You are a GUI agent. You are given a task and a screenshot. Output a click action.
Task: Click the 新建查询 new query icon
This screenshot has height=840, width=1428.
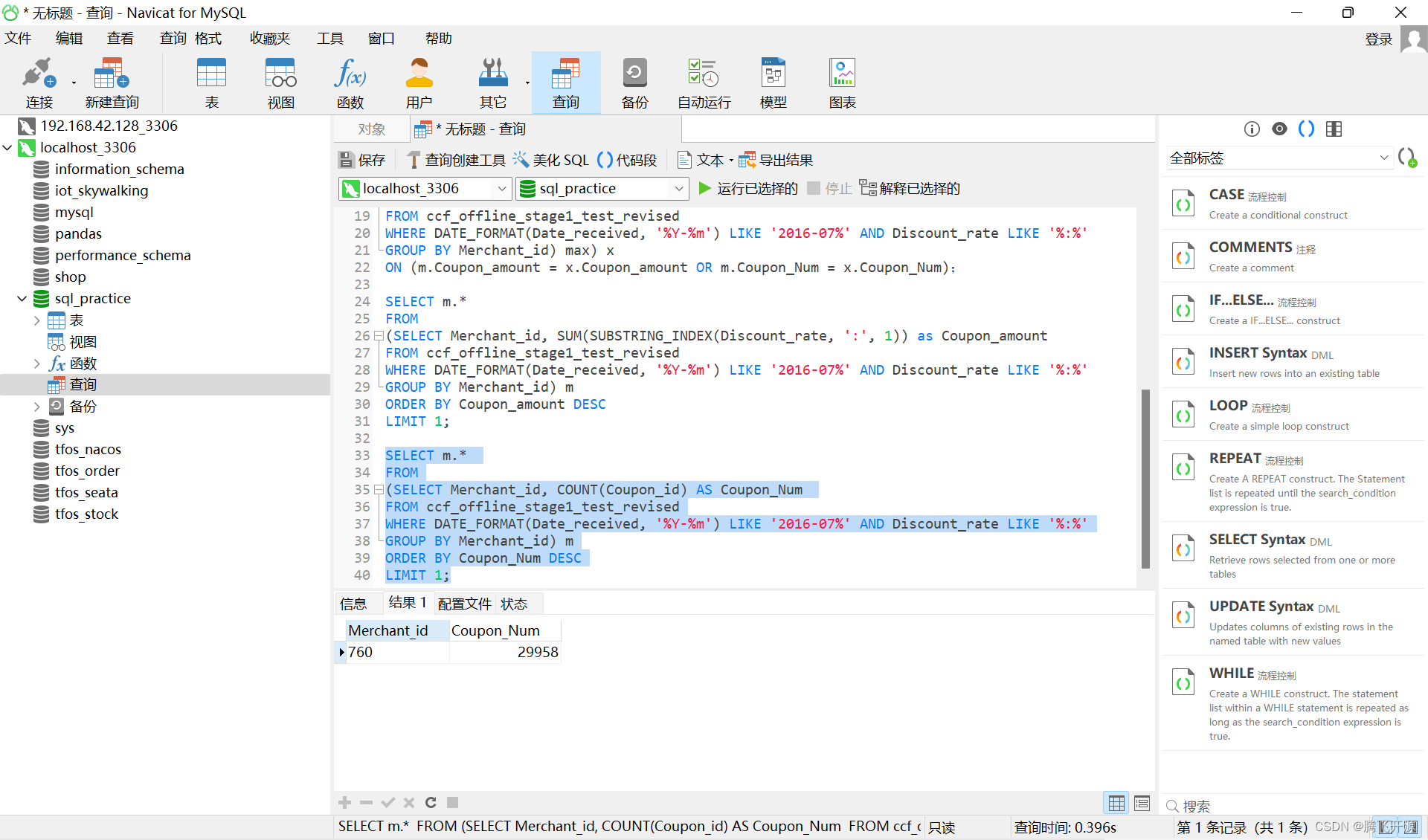(x=112, y=83)
